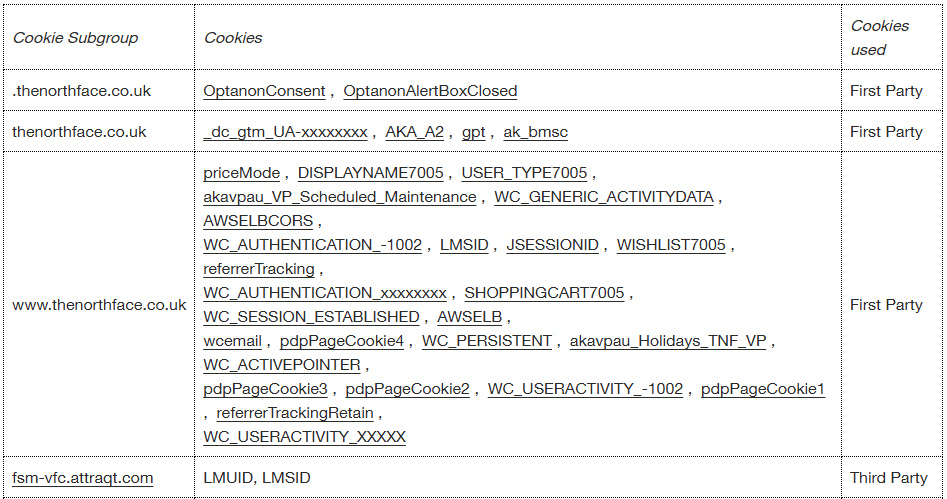Screen dimensions: 947x499
Task: Click the WC_SESSION_ESTABLISHED link
Action: point(311,317)
